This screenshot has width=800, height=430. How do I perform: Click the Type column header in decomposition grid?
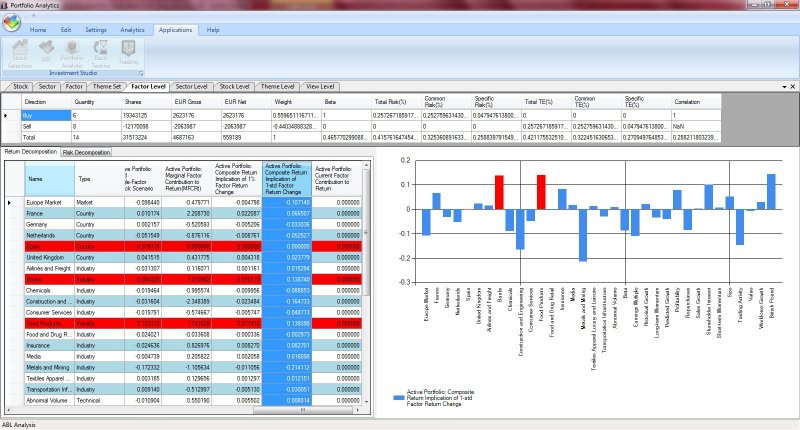pos(99,179)
